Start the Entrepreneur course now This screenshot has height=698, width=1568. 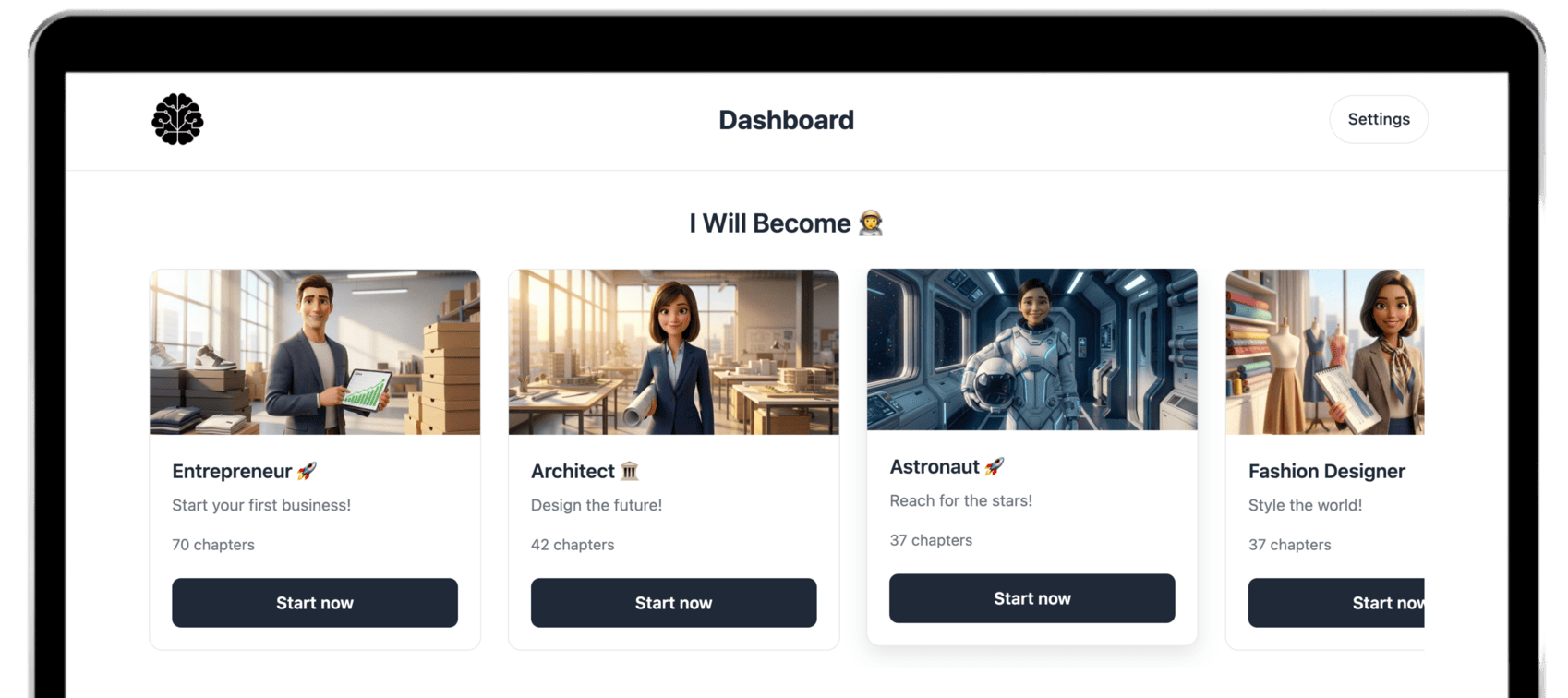pos(315,603)
